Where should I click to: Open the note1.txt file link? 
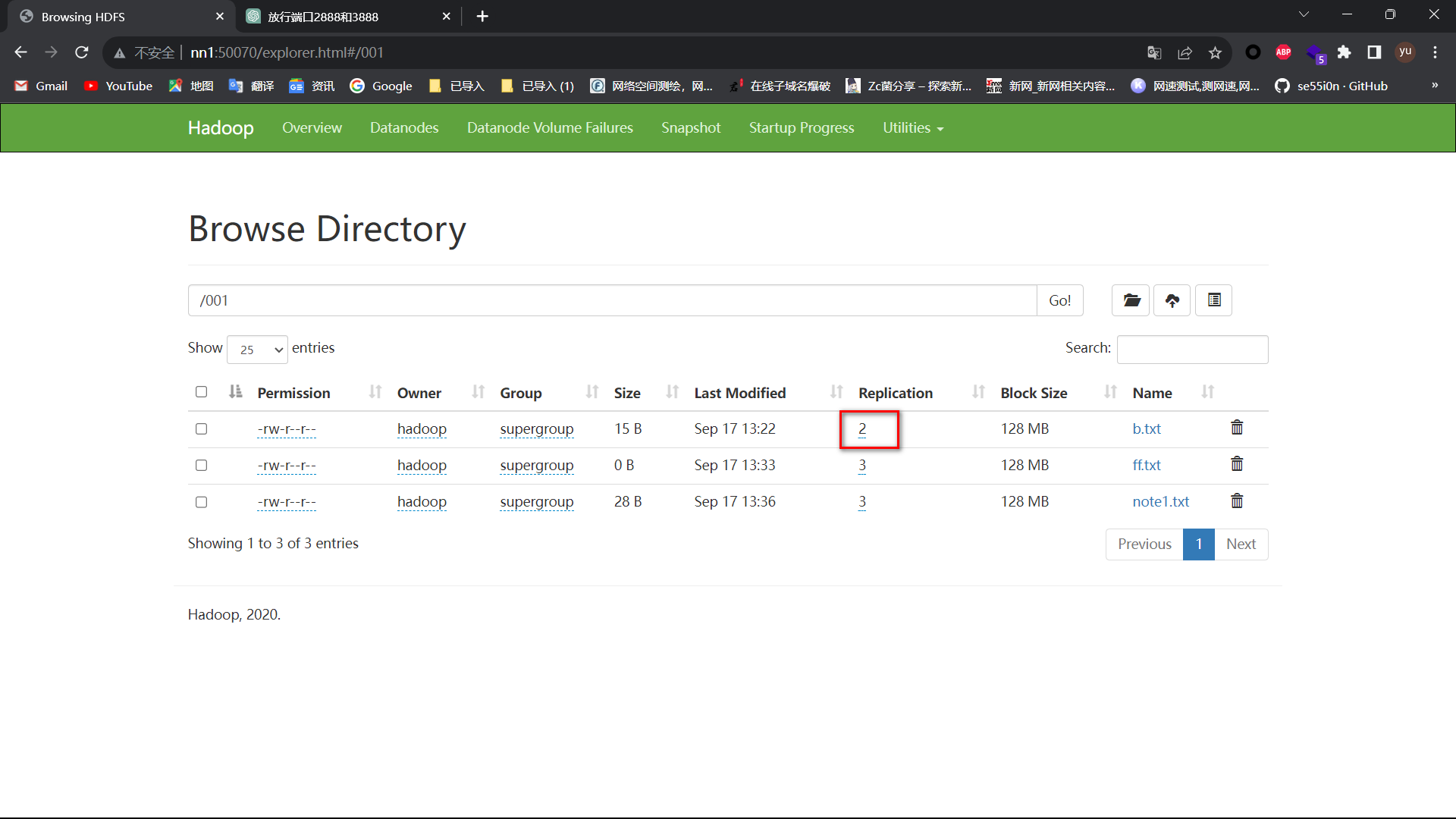[x=1160, y=501]
